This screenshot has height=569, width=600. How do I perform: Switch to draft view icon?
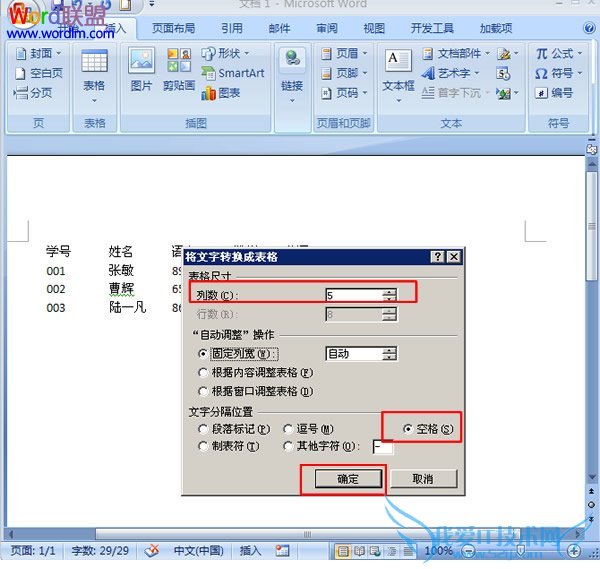point(408,551)
